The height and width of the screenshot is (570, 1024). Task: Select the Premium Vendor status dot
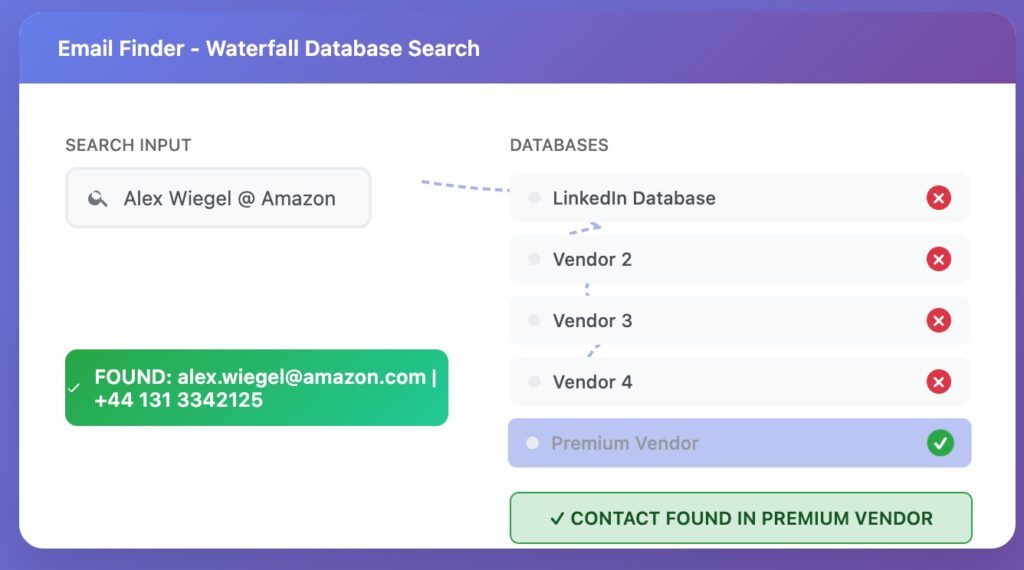[x=533, y=443]
